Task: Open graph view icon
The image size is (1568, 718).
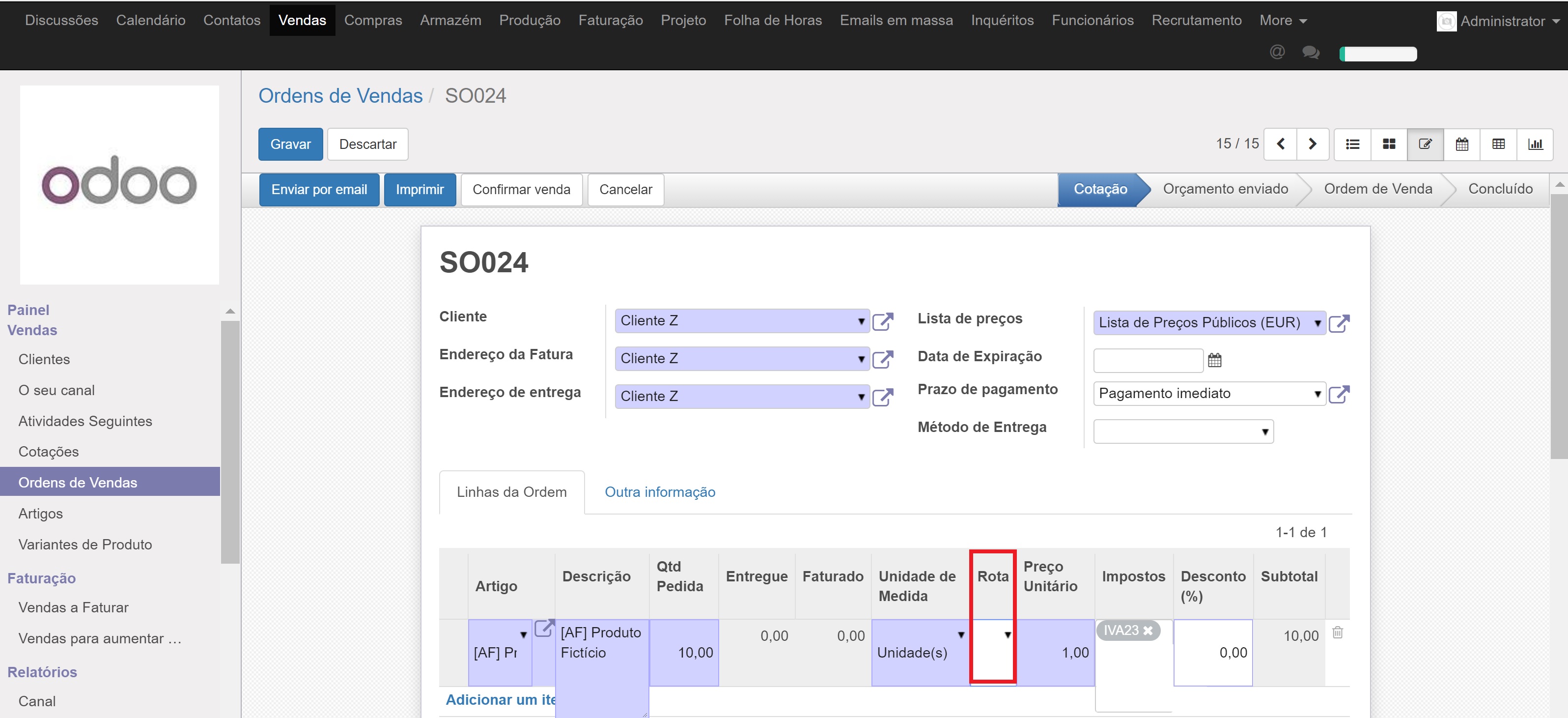Action: click(x=1535, y=144)
